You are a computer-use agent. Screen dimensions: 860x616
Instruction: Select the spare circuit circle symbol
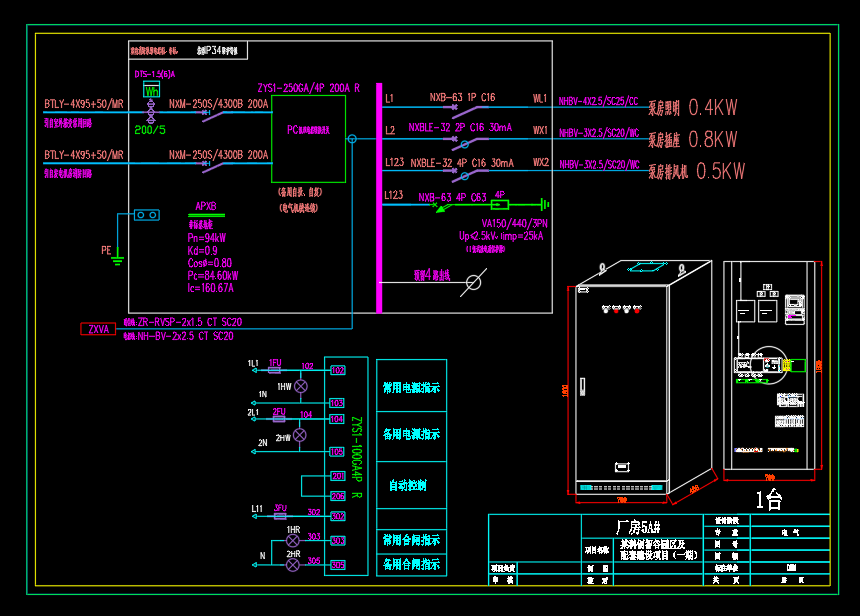click(474, 283)
